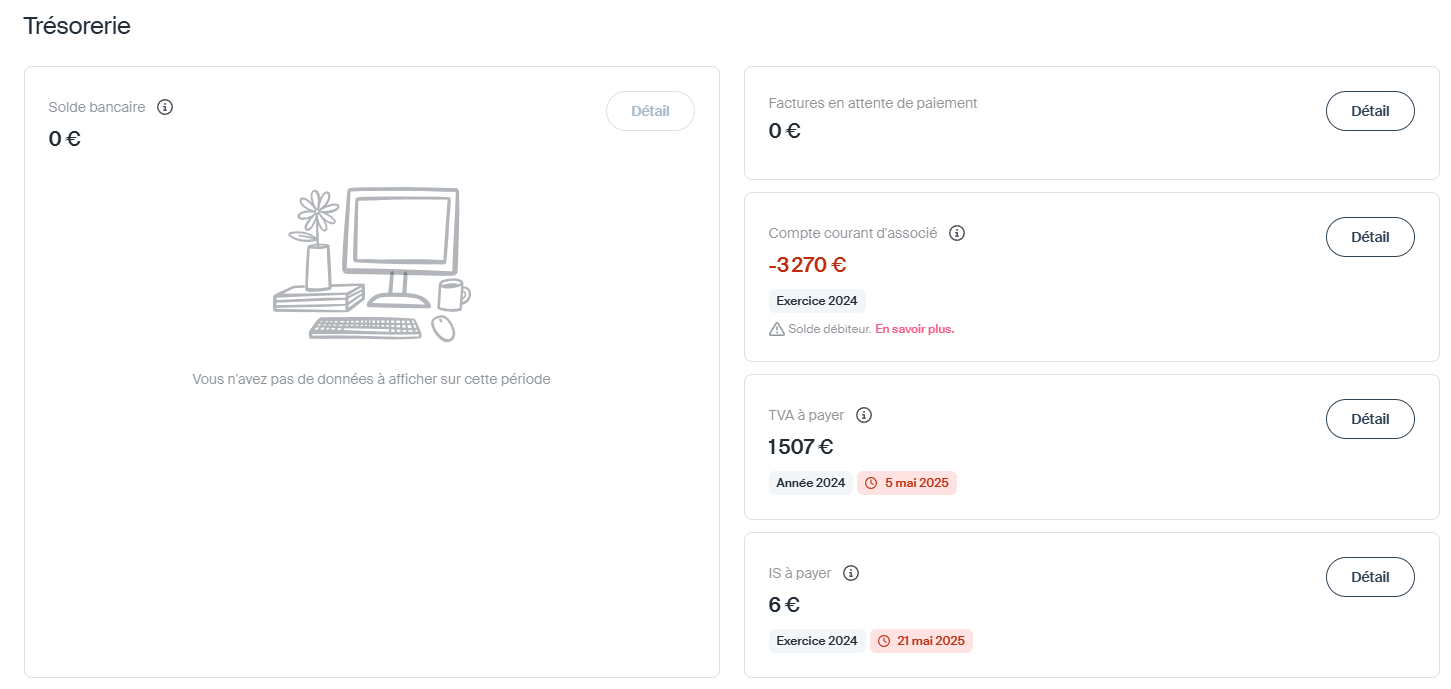The height and width of the screenshot is (689, 1451).
Task: Click the 21 mai 2025 due date badge
Action: (922, 641)
